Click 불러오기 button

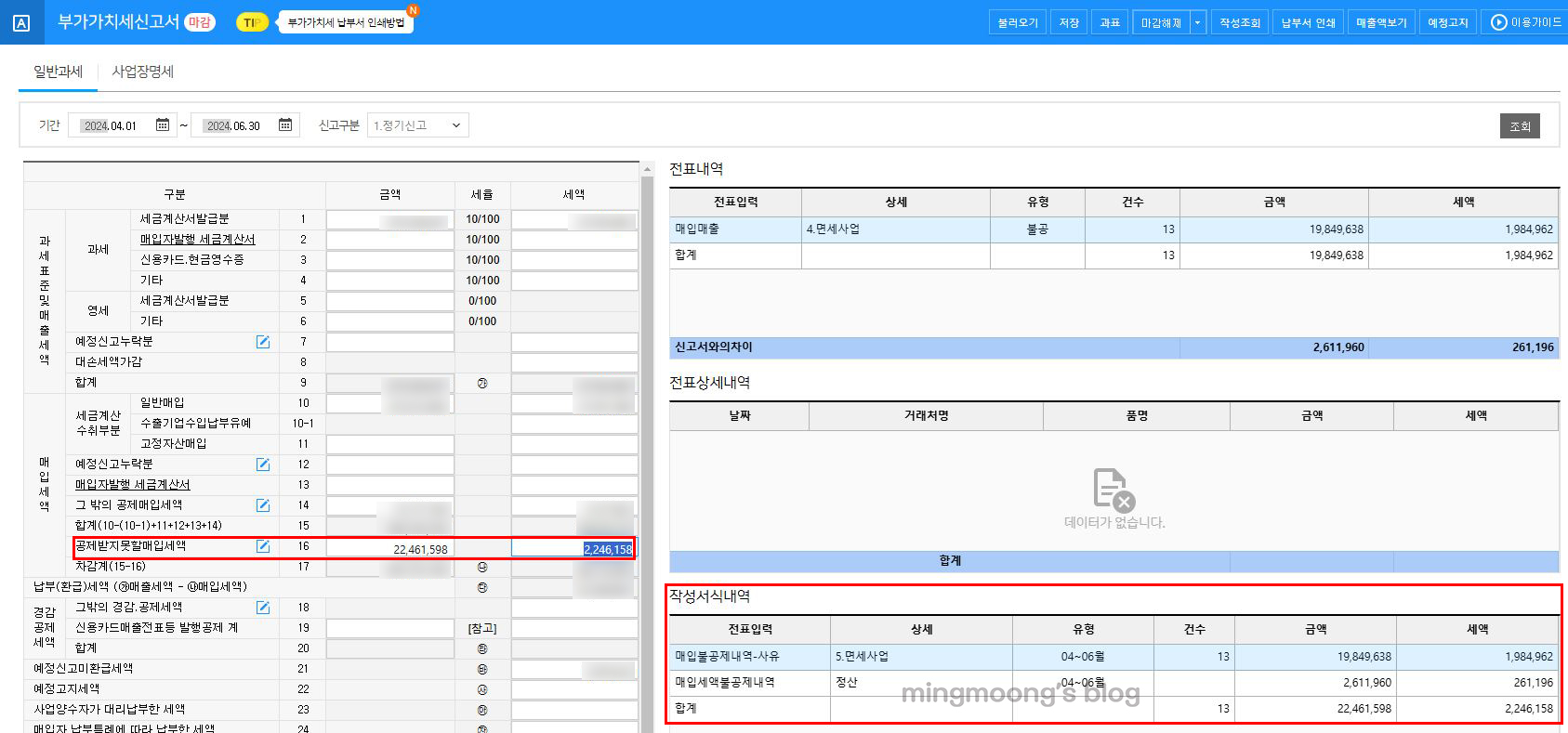(1018, 22)
